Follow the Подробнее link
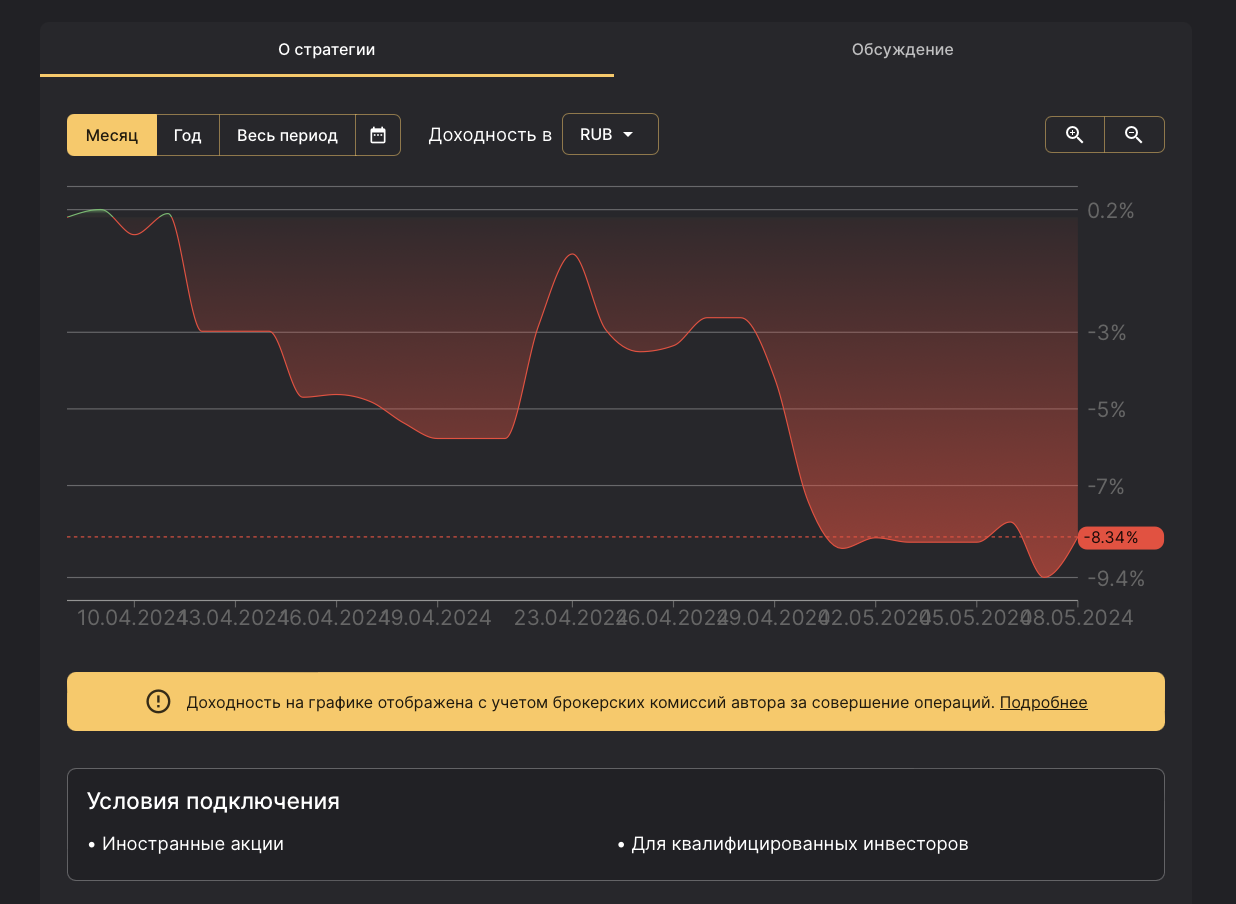The image size is (1236, 904). [1043, 702]
